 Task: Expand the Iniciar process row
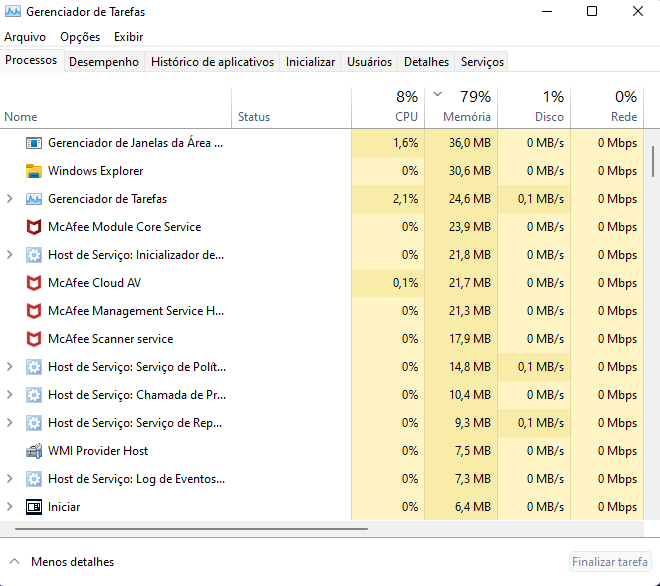pos(10,507)
